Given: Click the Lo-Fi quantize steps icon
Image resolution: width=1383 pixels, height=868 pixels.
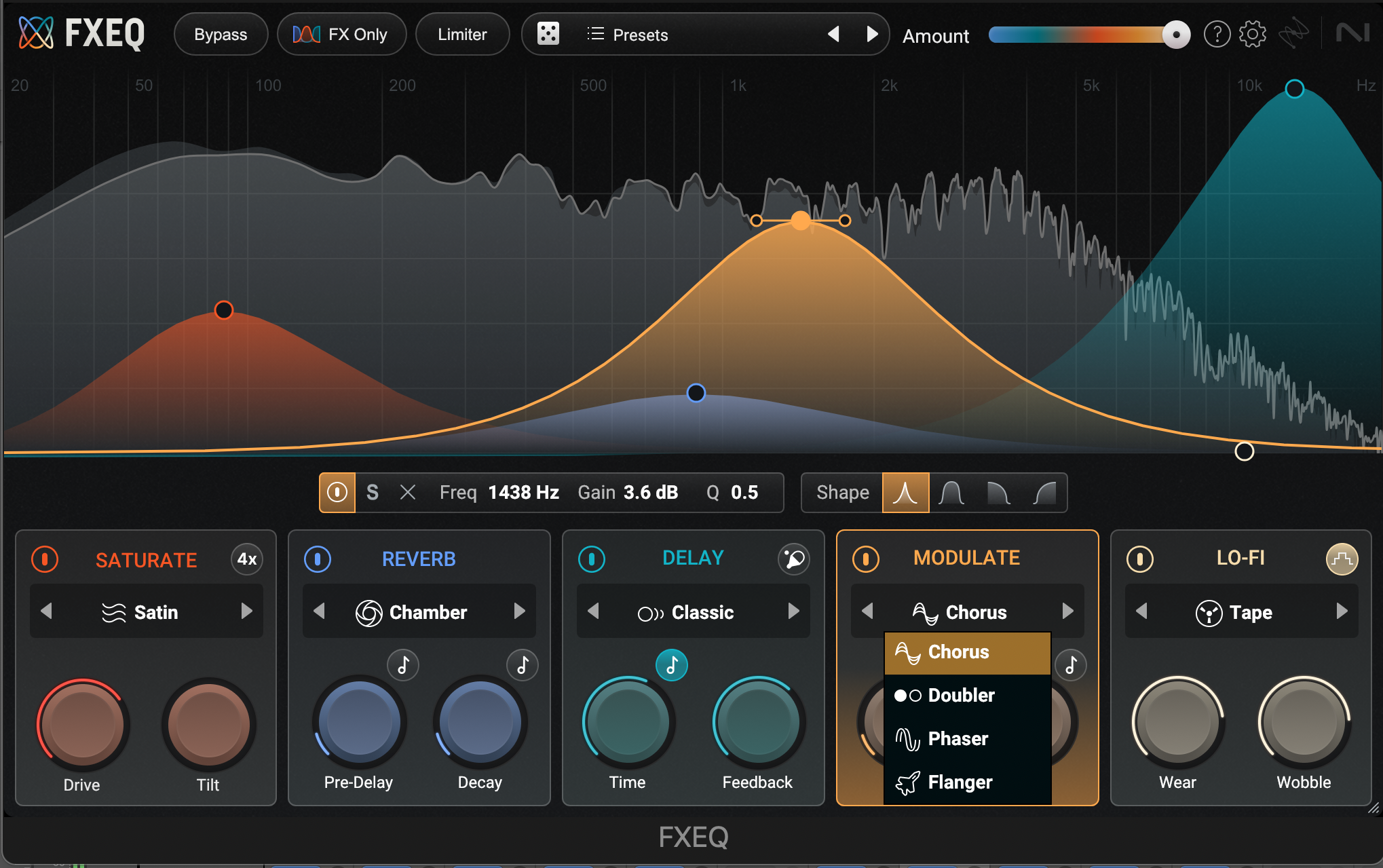Looking at the screenshot, I should pyautogui.click(x=1342, y=559).
